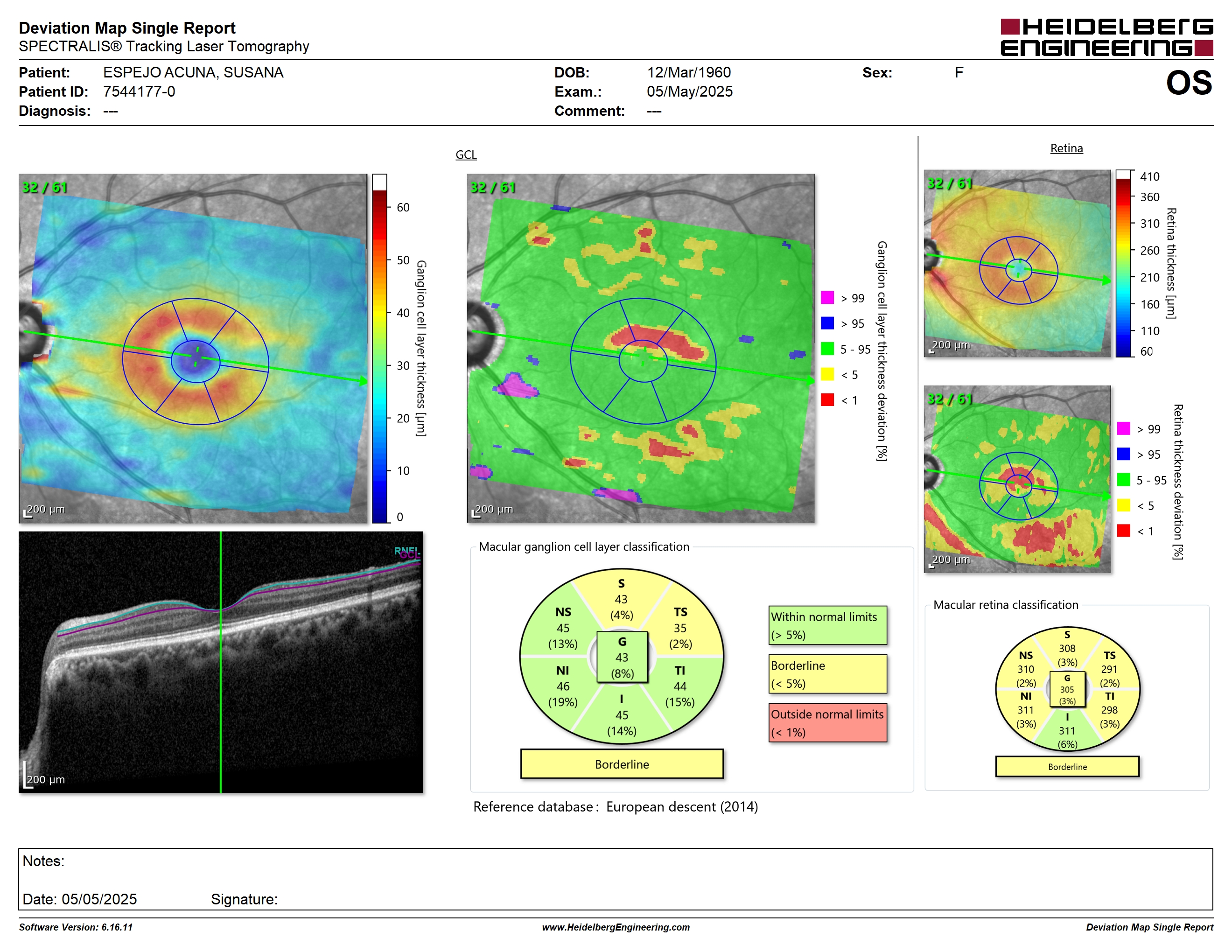This screenshot has width=1232, height=952.
Task: Open the GCL thickness map image
Action: [x=193, y=348]
